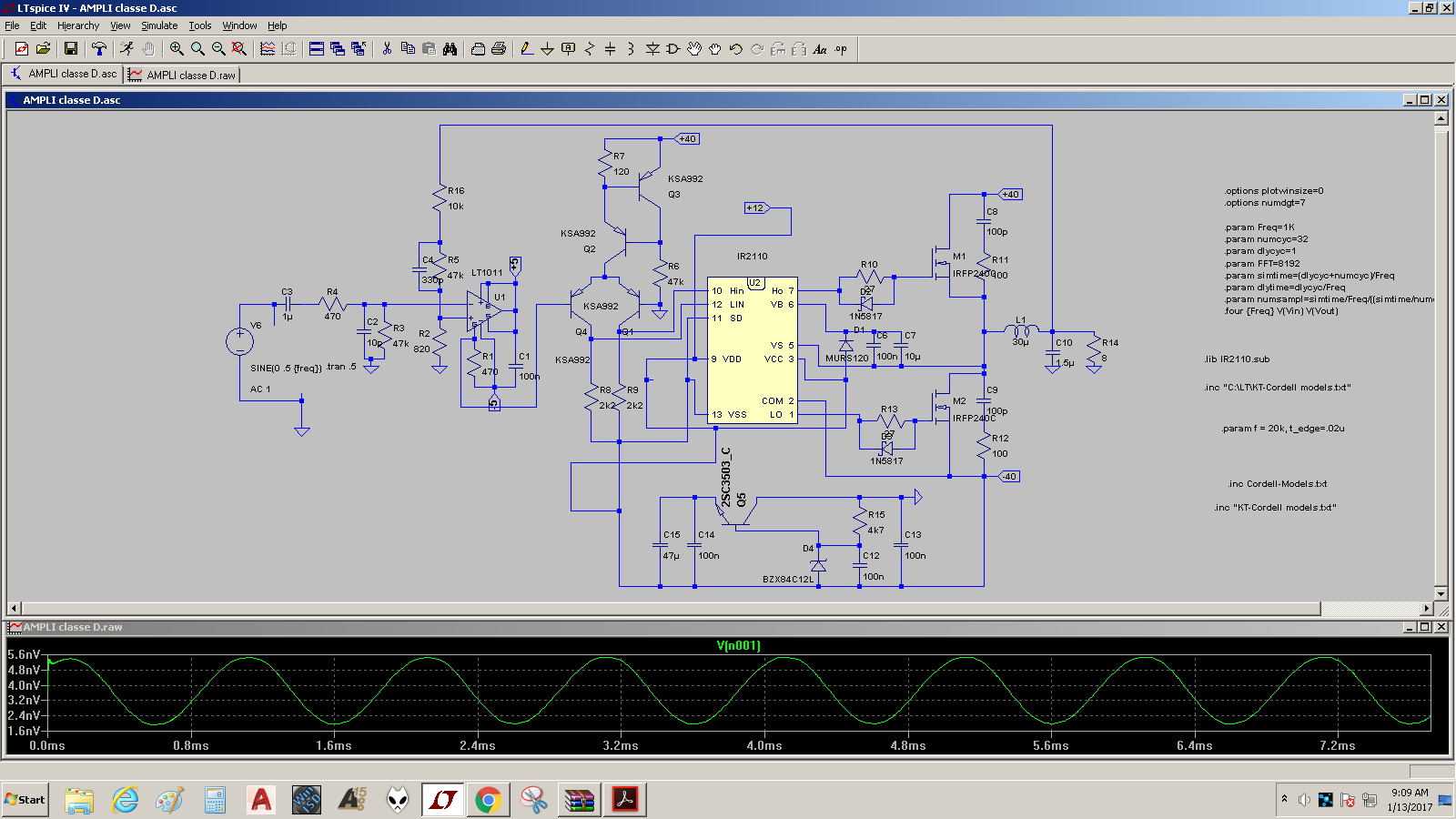The width and height of the screenshot is (1456, 819).
Task: Open Google Chrome from taskbar
Action: [489, 800]
